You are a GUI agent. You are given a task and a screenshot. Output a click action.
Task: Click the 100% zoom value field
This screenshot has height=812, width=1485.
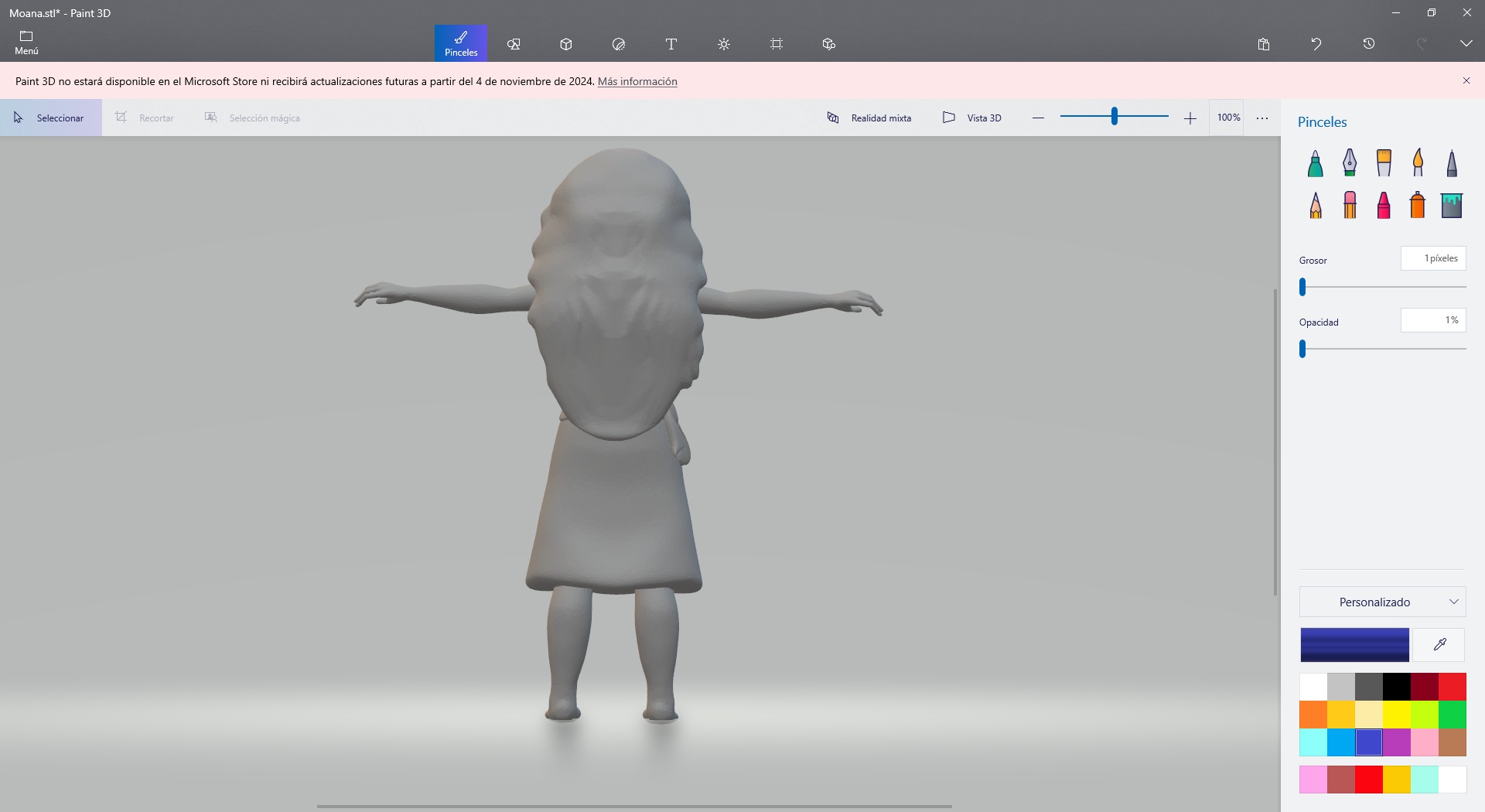tap(1227, 118)
